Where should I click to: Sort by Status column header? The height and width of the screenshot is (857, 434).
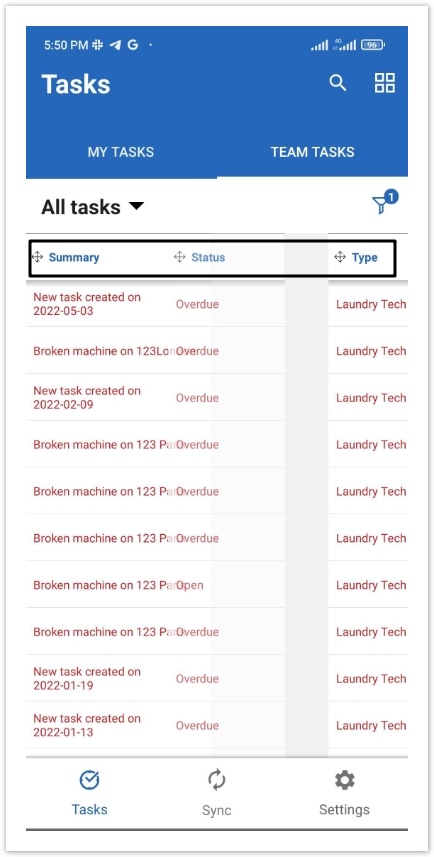click(208, 257)
